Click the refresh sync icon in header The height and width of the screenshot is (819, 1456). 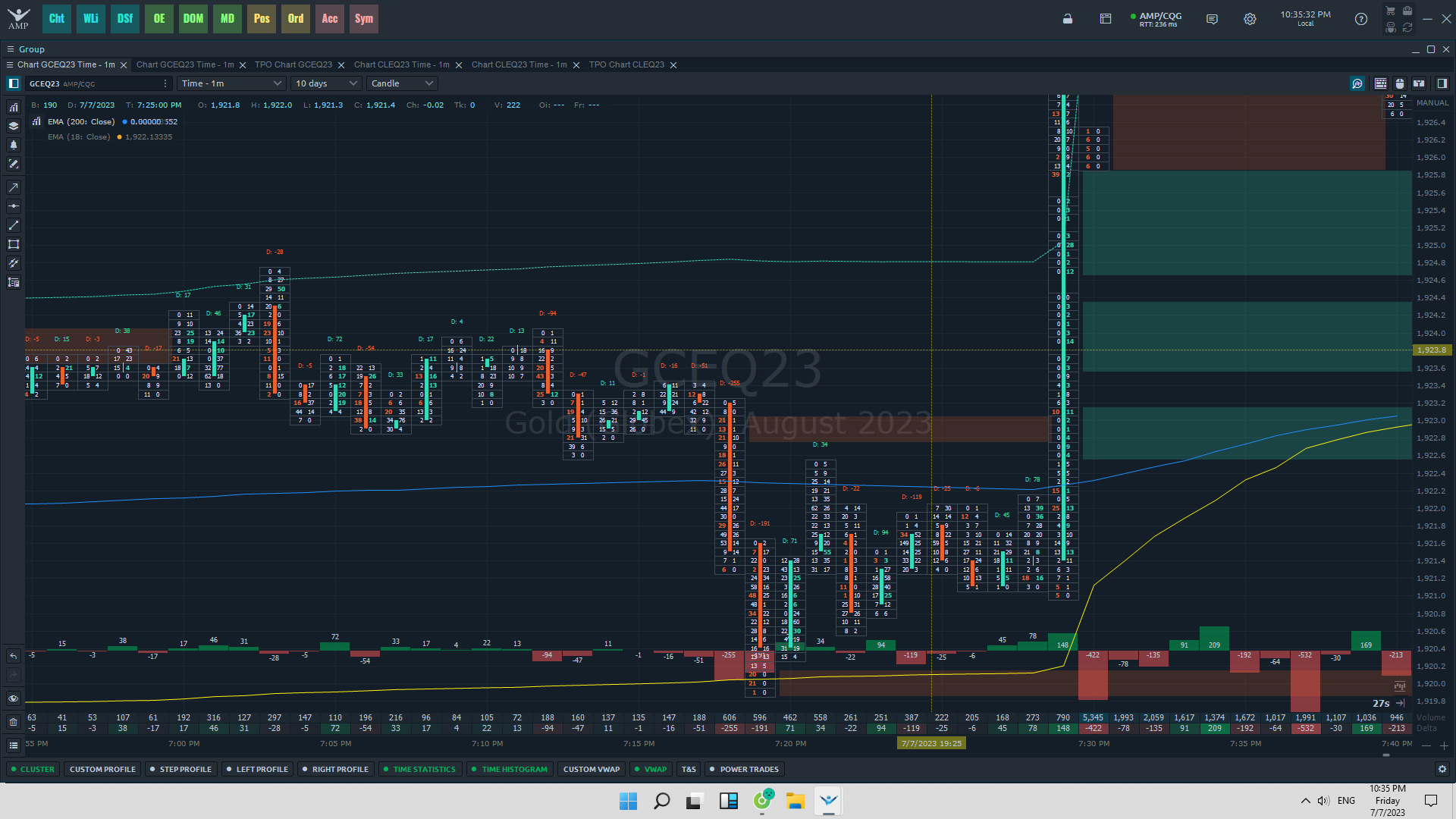coord(1407,27)
